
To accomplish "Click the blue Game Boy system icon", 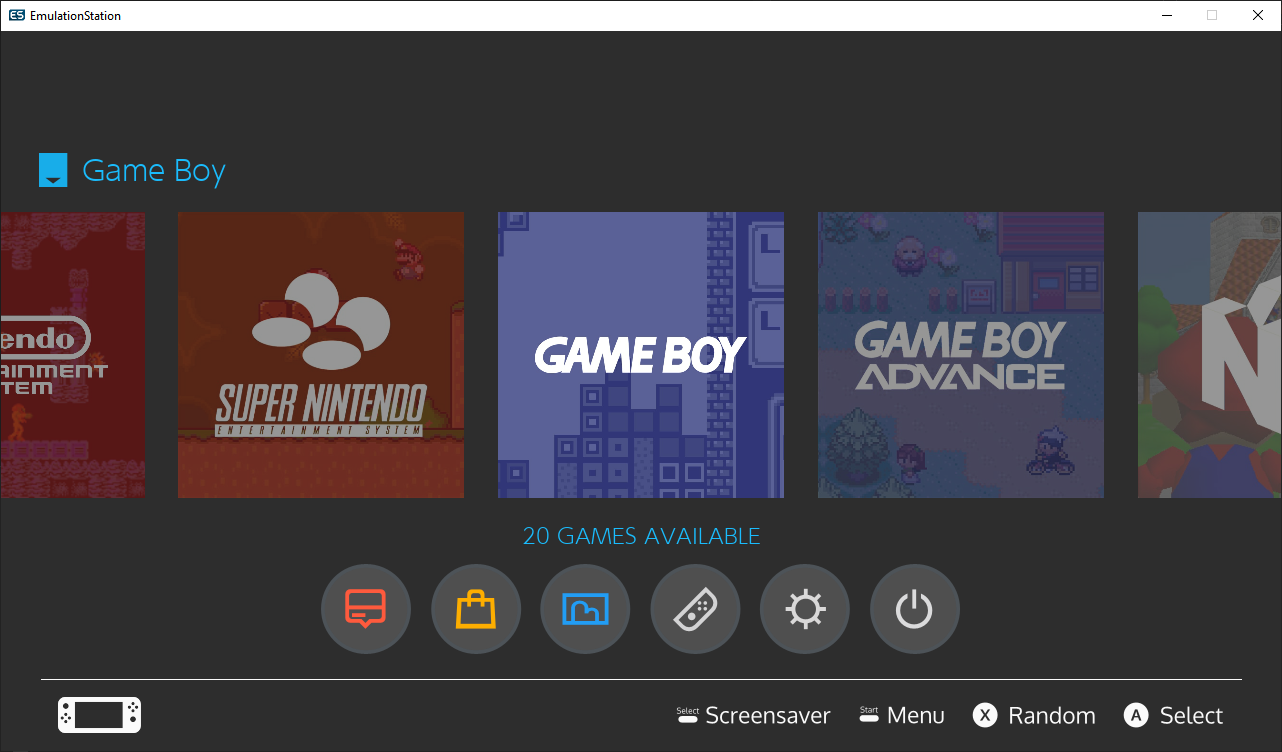I will (53, 170).
